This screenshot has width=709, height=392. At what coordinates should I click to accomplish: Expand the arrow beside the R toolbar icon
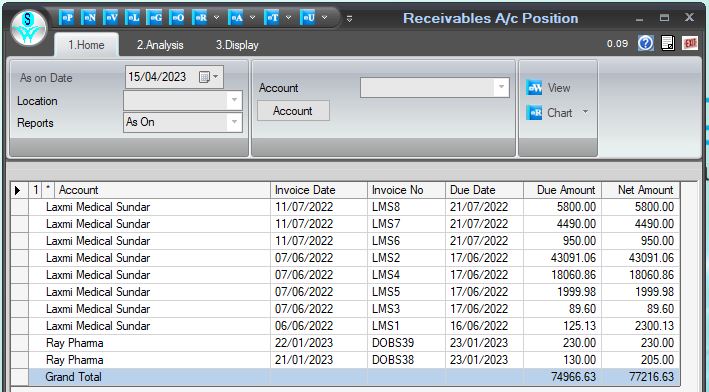point(217,18)
